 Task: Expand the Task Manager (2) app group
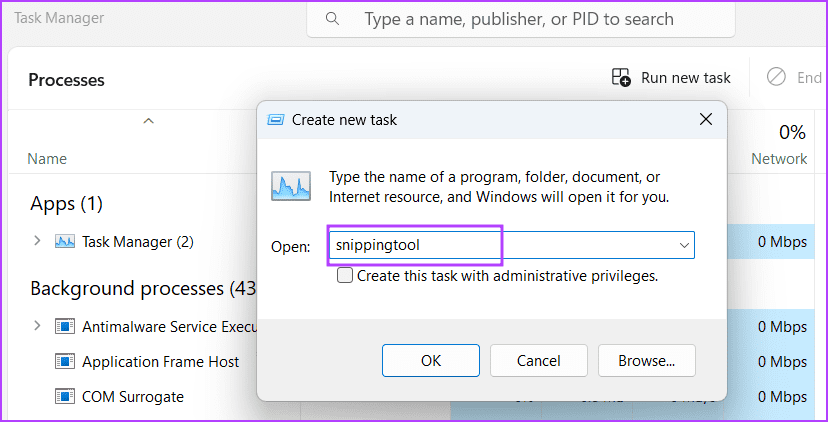tap(37, 241)
